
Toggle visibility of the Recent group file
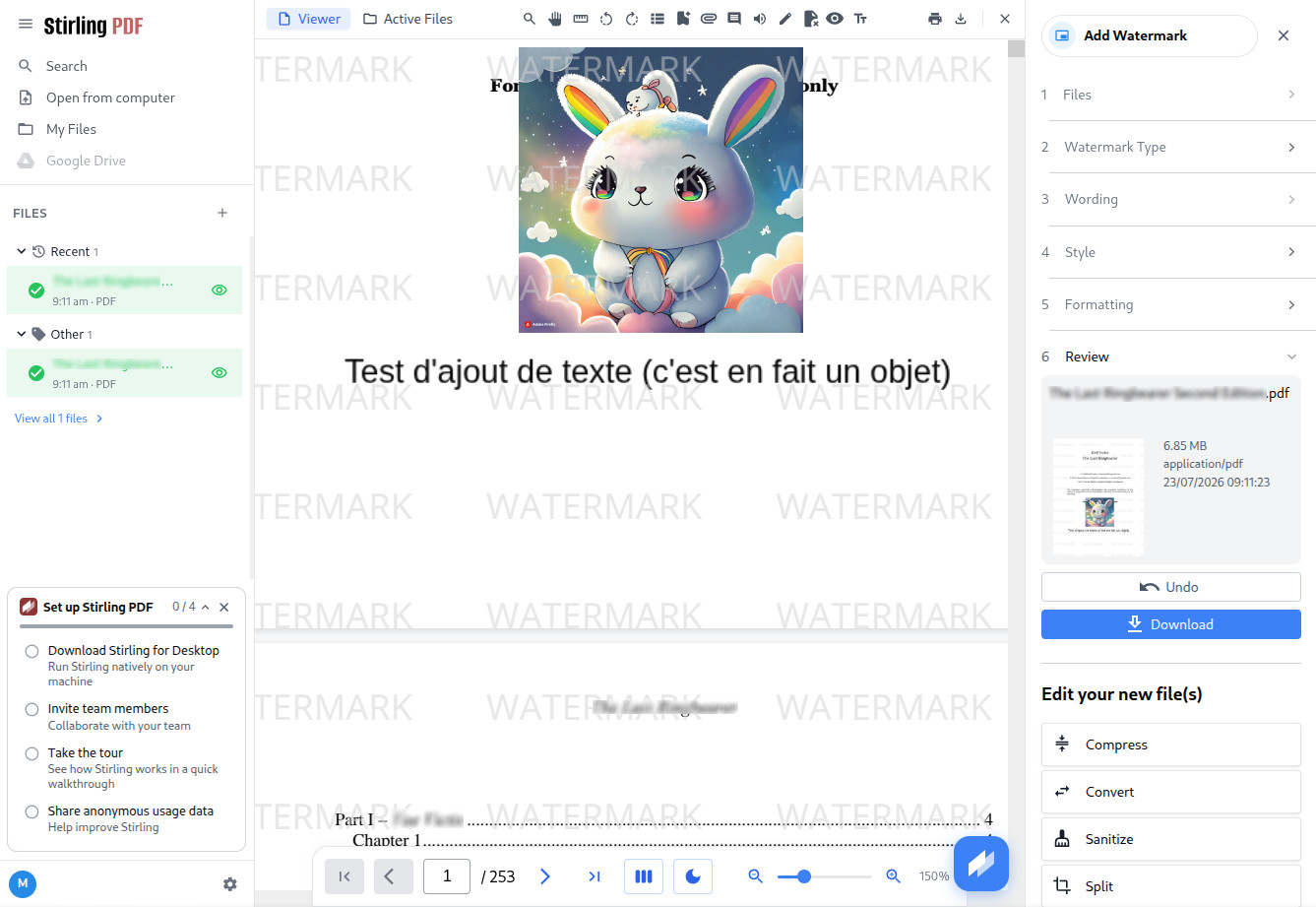click(x=219, y=291)
